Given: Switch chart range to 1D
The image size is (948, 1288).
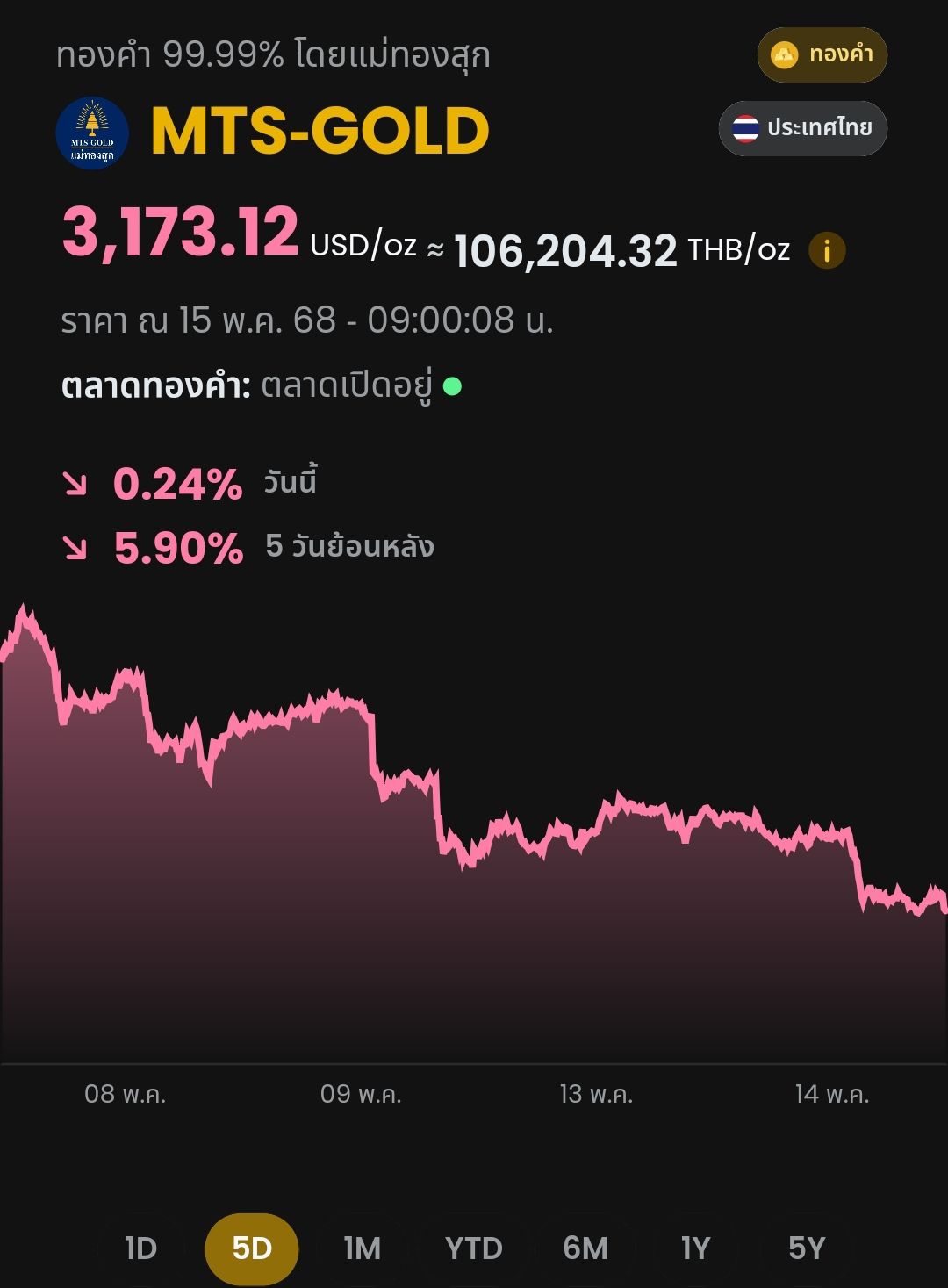Looking at the screenshot, I should pyautogui.click(x=140, y=1248).
